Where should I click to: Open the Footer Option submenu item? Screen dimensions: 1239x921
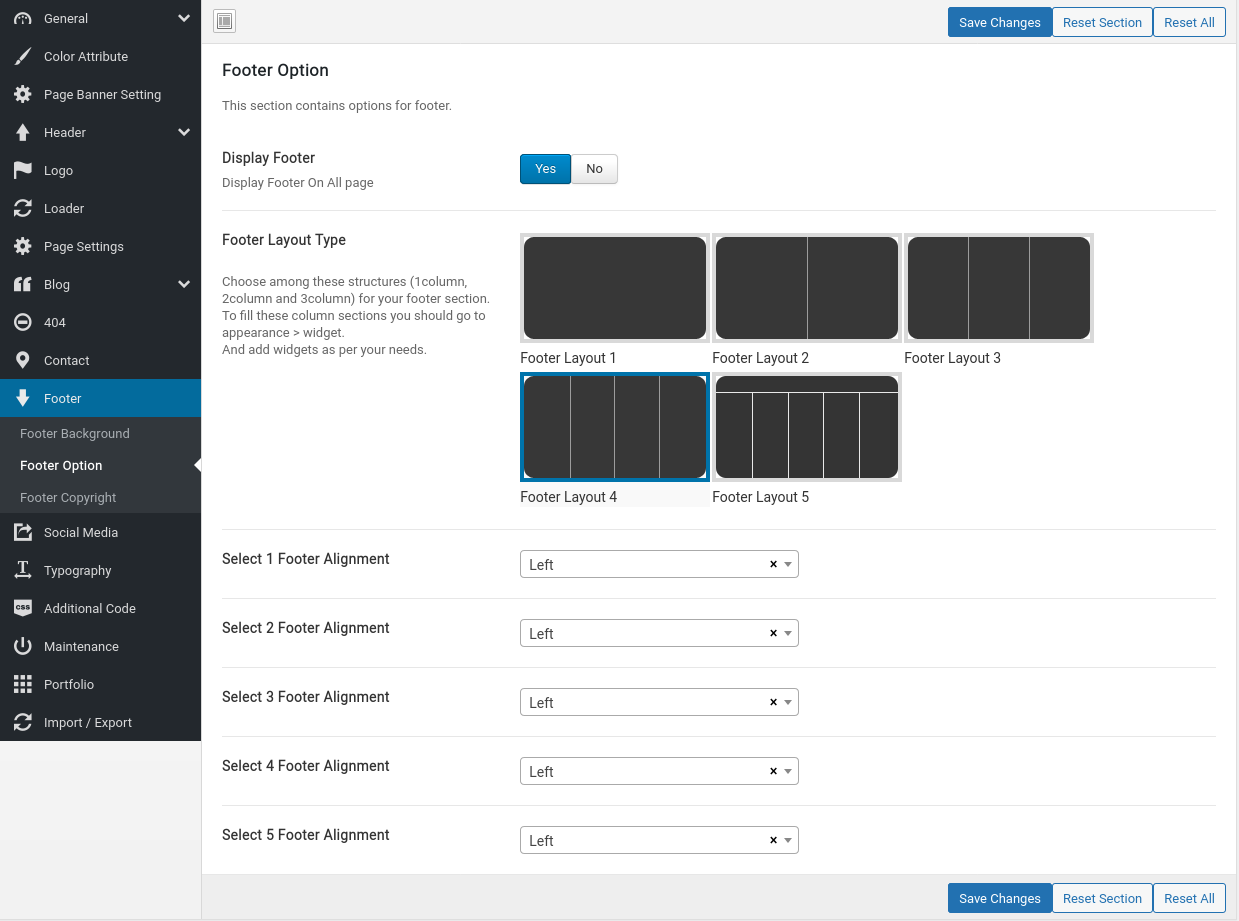(x=100, y=465)
